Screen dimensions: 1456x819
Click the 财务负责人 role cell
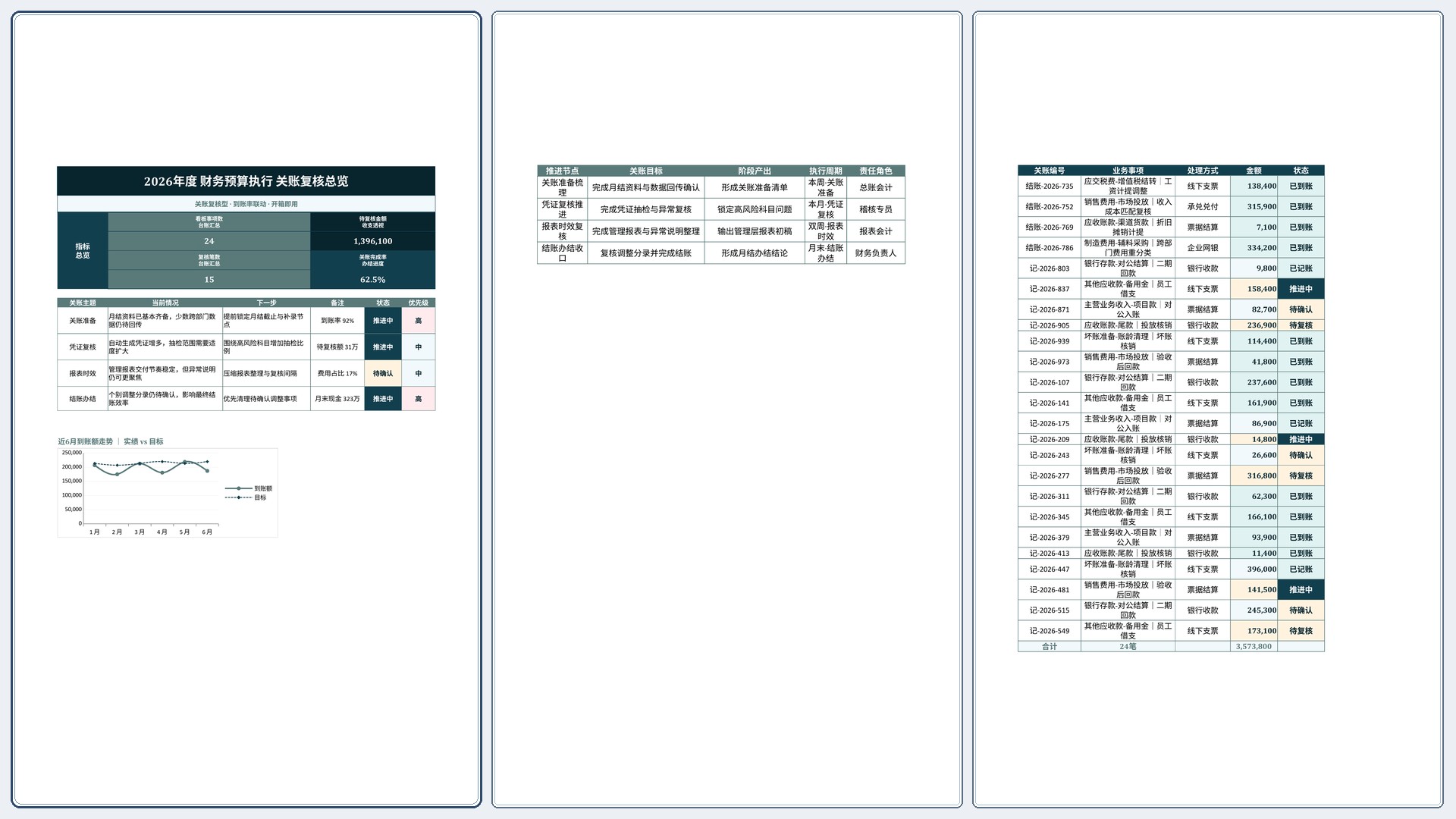click(x=876, y=253)
